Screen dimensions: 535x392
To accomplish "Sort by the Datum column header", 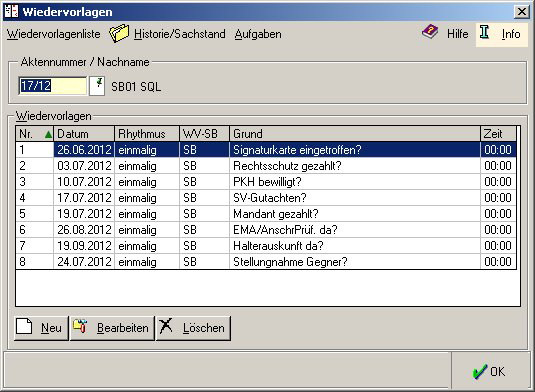I will [x=84, y=134].
